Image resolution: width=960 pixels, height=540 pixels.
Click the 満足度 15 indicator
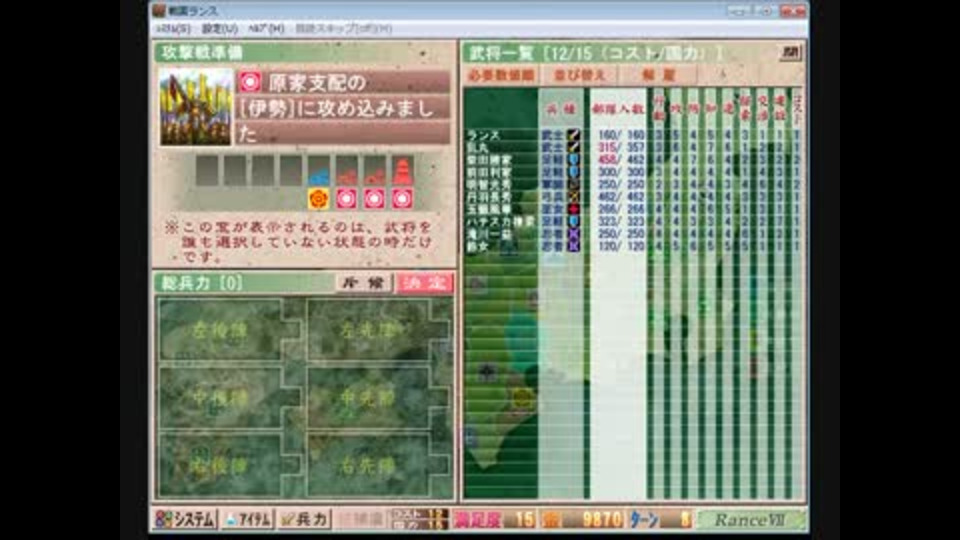[x=495, y=519]
